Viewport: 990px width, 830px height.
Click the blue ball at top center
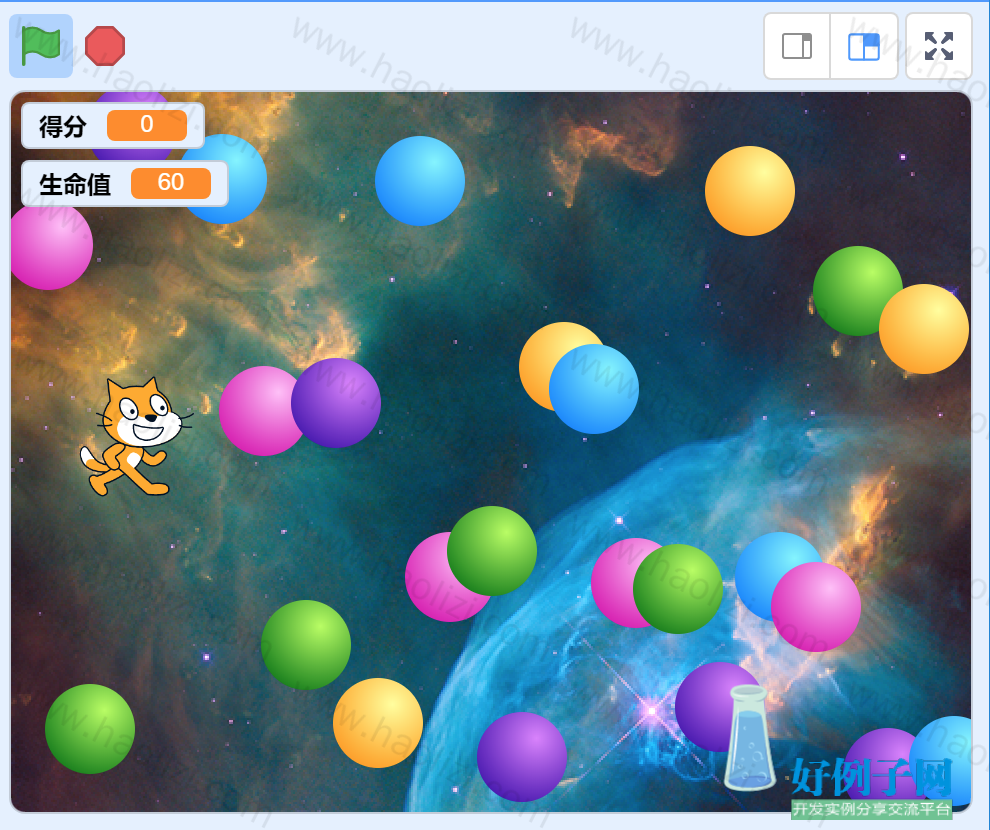[420, 181]
